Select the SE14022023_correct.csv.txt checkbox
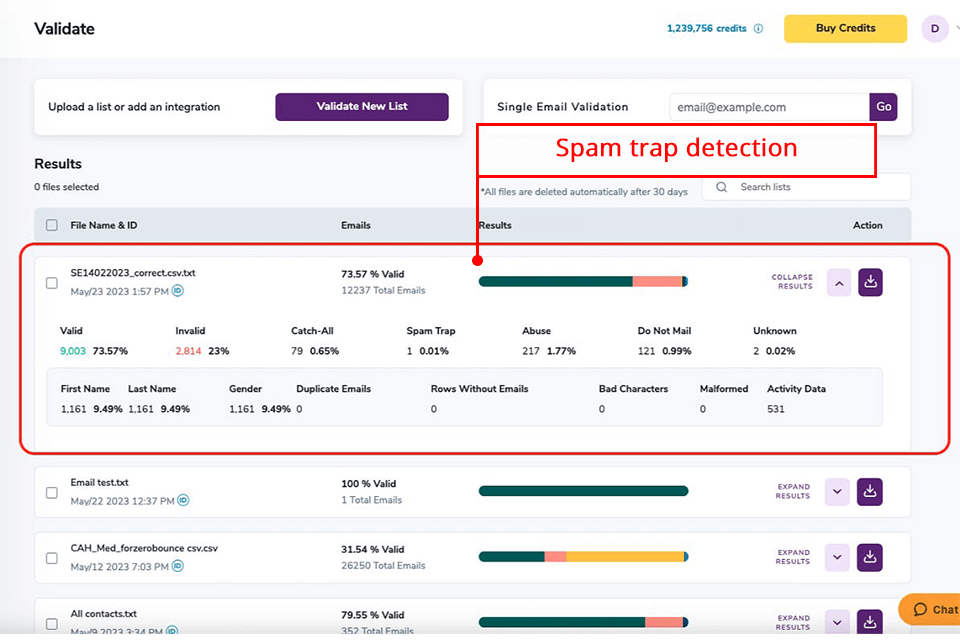The width and height of the screenshot is (960, 640). [x=52, y=283]
